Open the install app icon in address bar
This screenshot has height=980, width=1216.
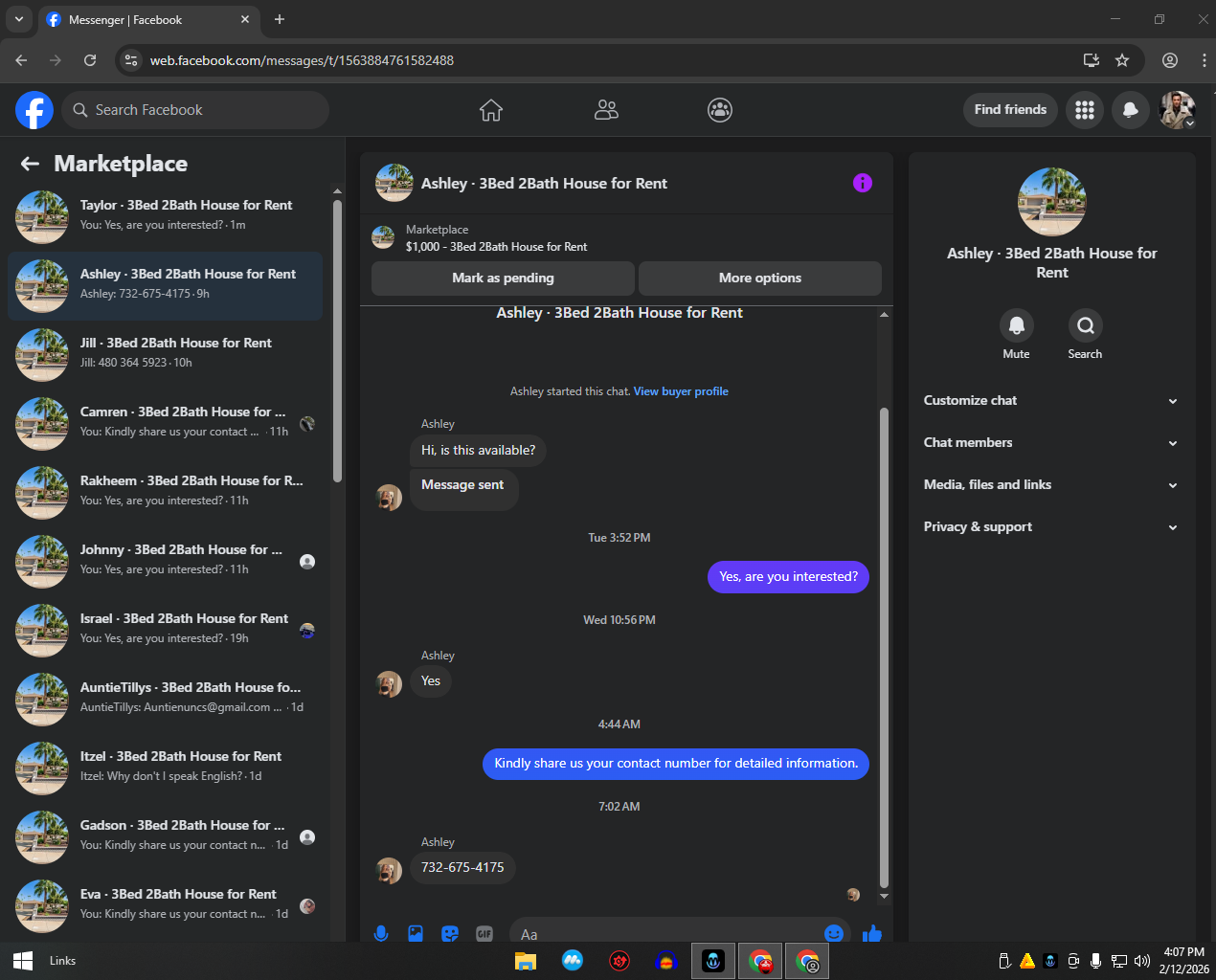pos(1091,60)
